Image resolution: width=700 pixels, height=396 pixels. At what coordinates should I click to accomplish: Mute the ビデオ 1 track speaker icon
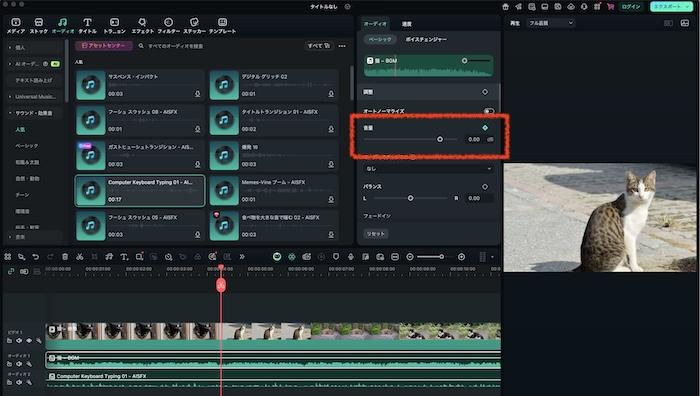click(x=19, y=341)
